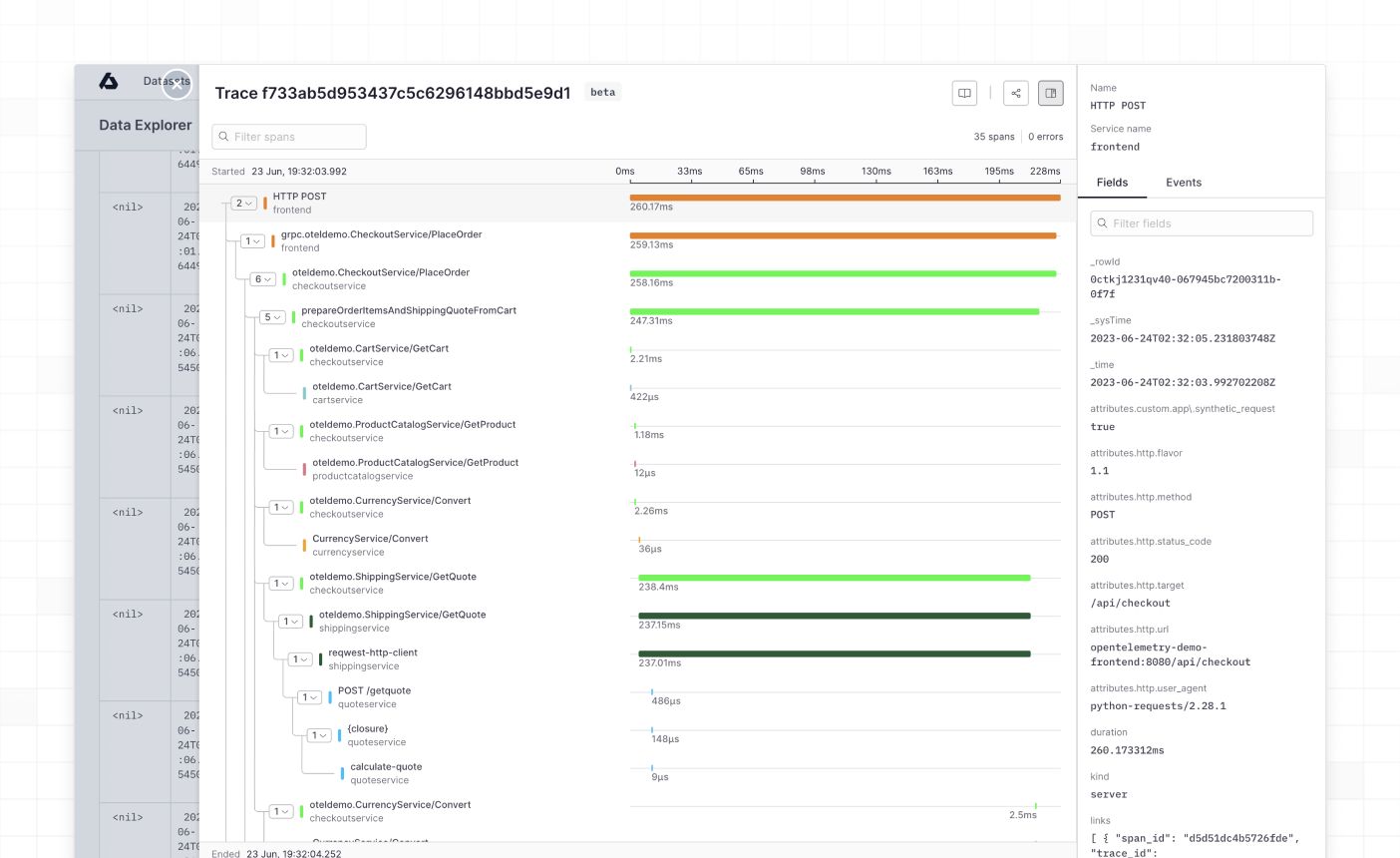Viewport: 1400px width, 858px height.
Task: Collapse the reqwest-http-client span
Action: pyautogui.click(x=300, y=659)
